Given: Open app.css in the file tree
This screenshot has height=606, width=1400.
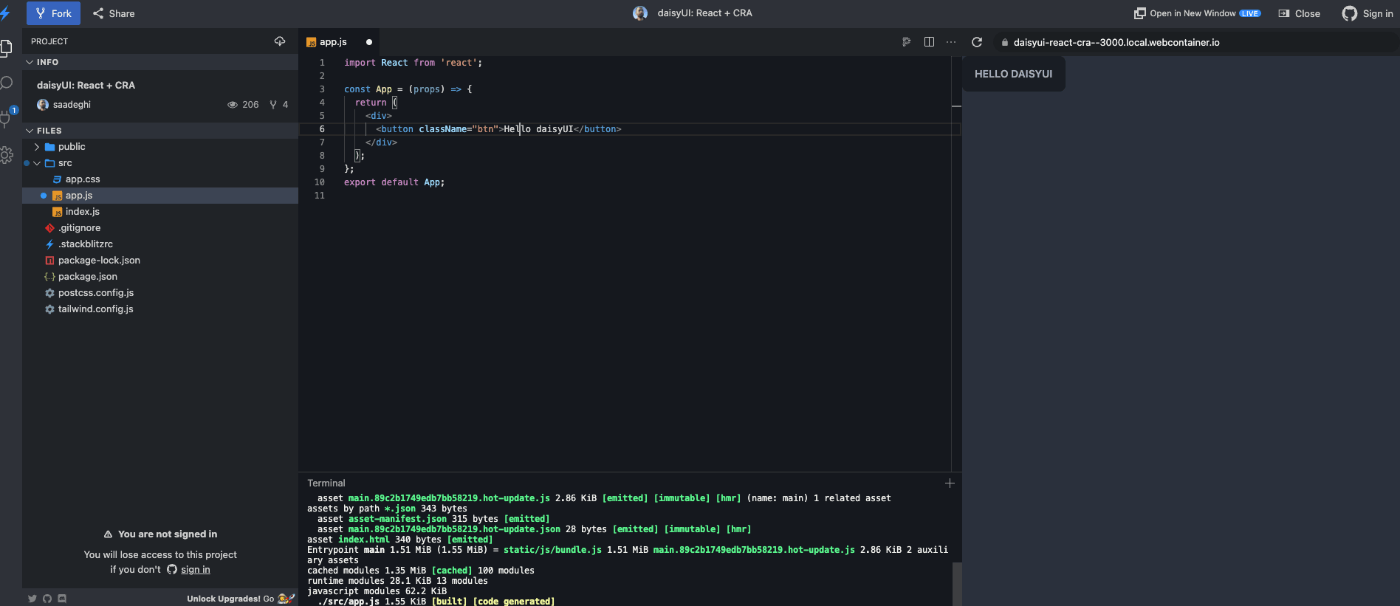Looking at the screenshot, I should tap(160, 179).
